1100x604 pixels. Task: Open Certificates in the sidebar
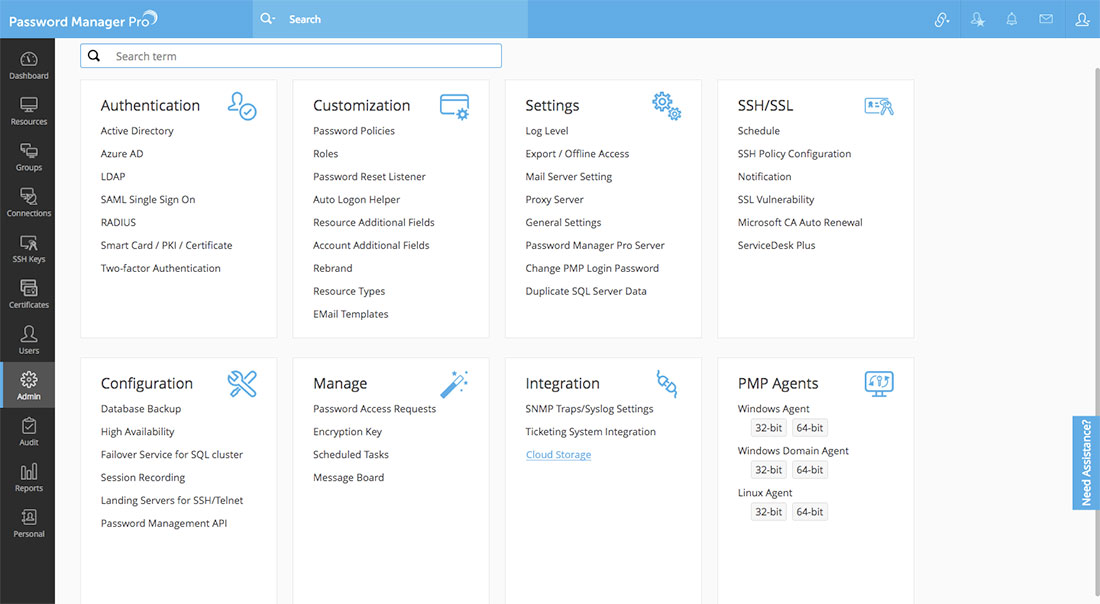[x=28, y=295]
